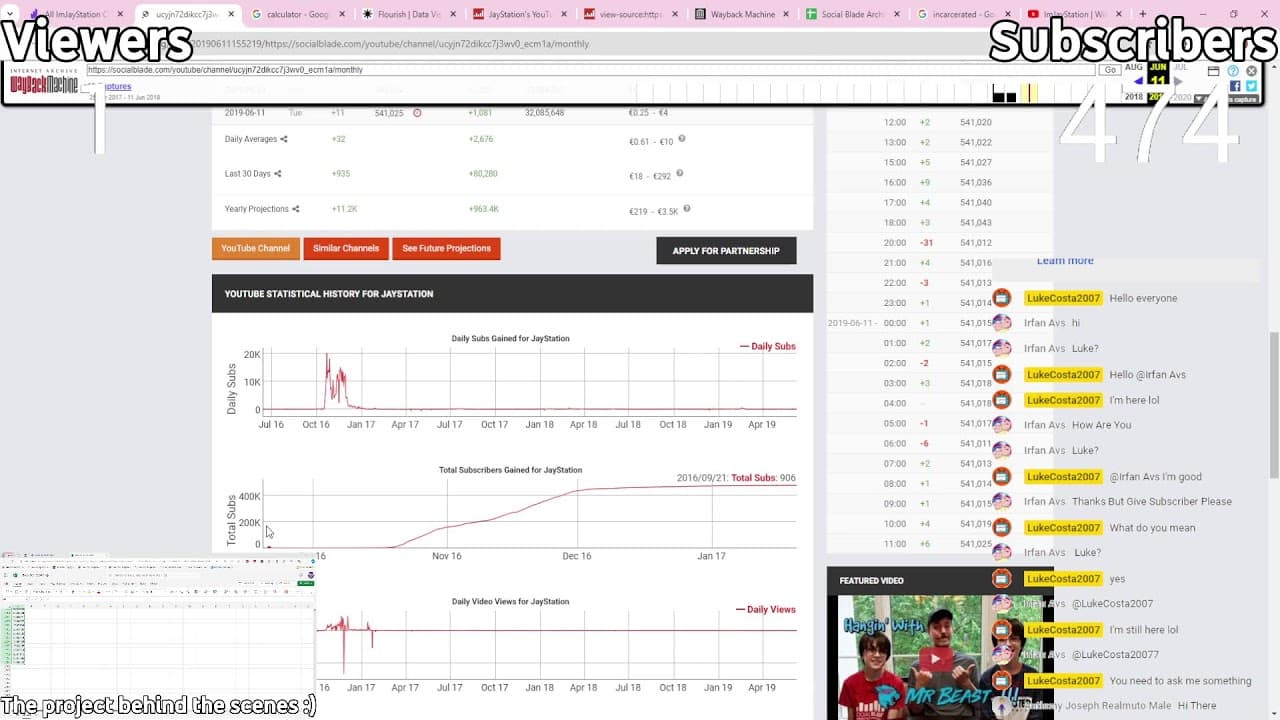This screenshot has width=1280, height=720.
Task: Close the Wayback Machine toolbar
Action: coord(1251,71)
